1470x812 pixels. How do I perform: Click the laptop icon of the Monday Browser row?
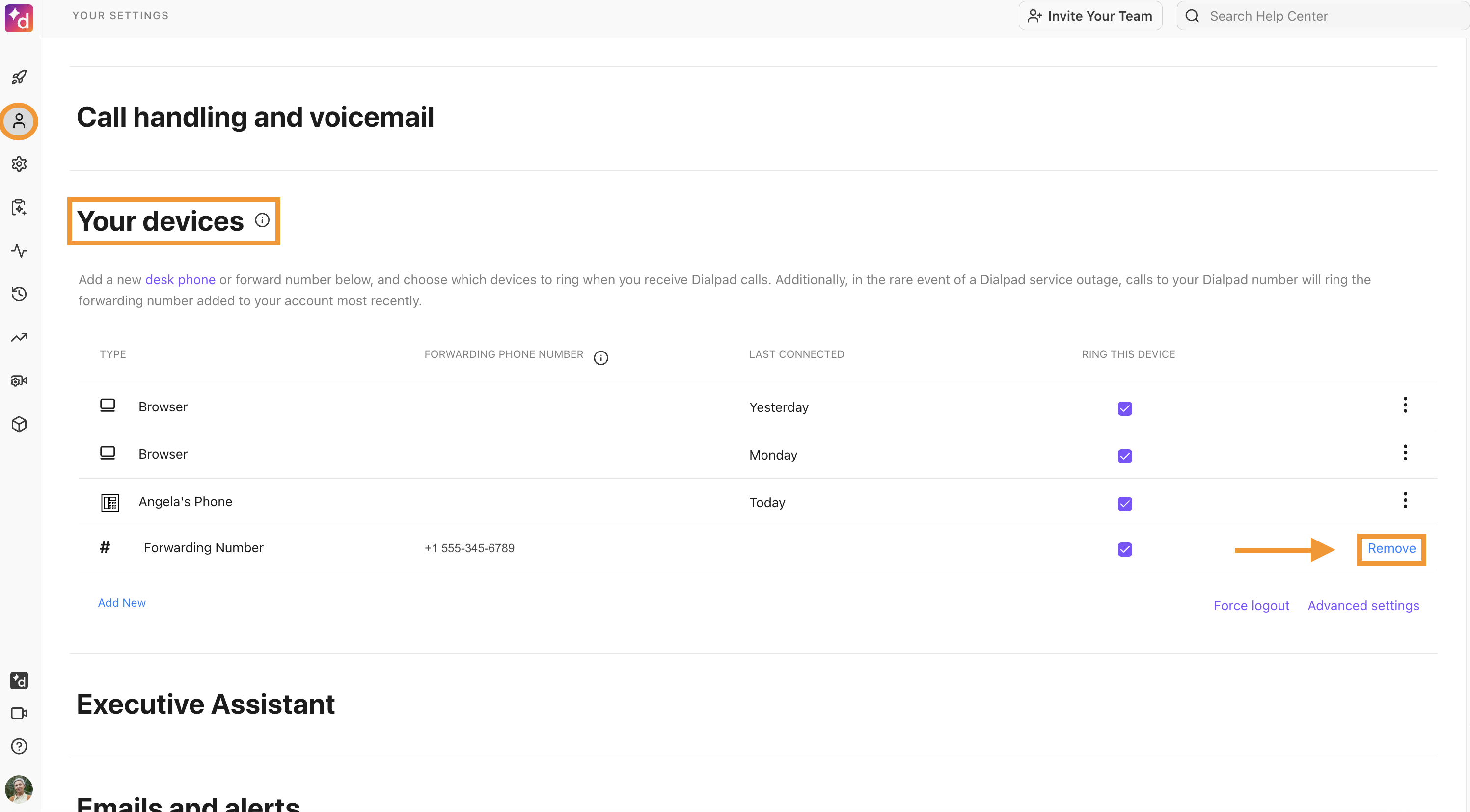click(x=108, y=453)
